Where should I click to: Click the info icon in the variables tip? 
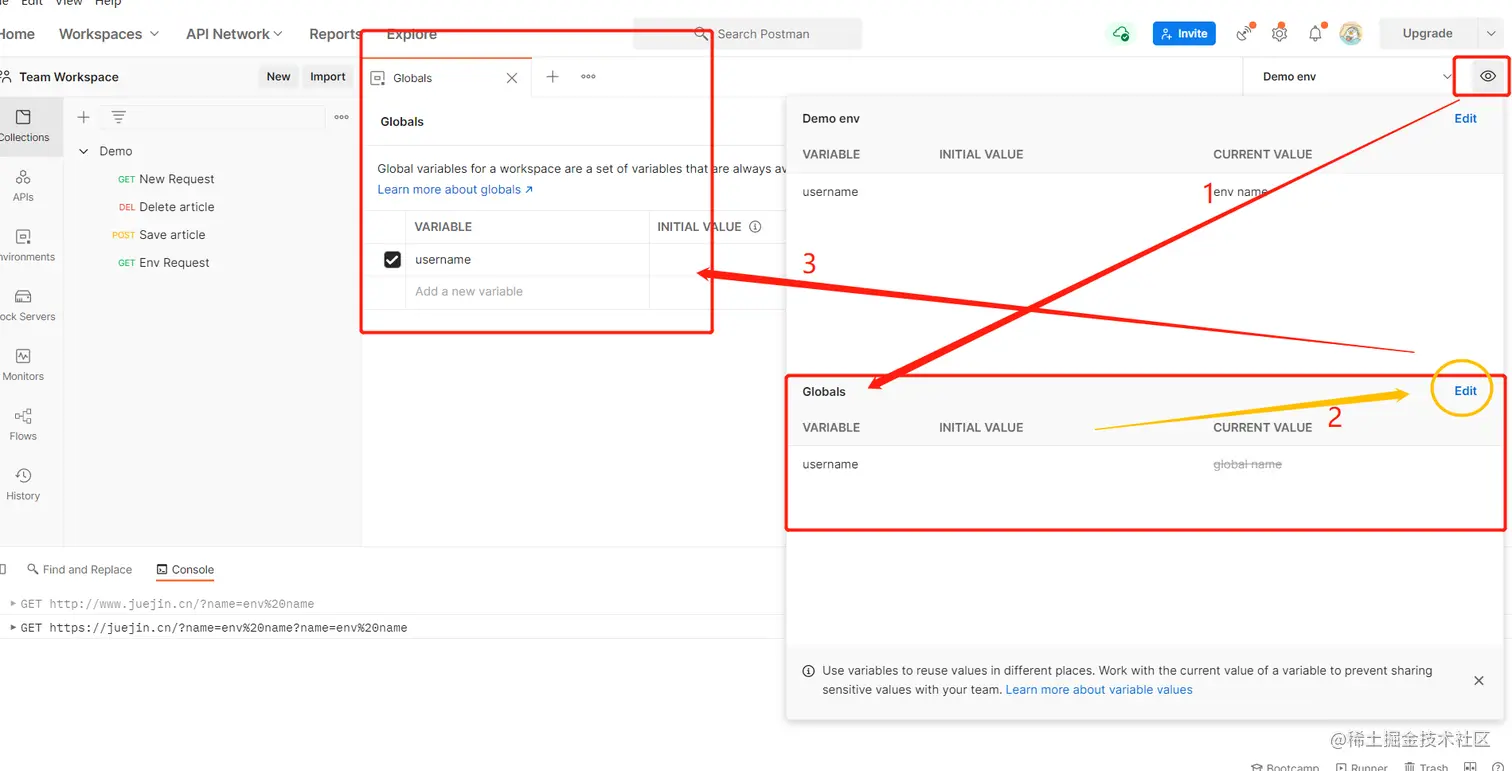coord(808,671)
